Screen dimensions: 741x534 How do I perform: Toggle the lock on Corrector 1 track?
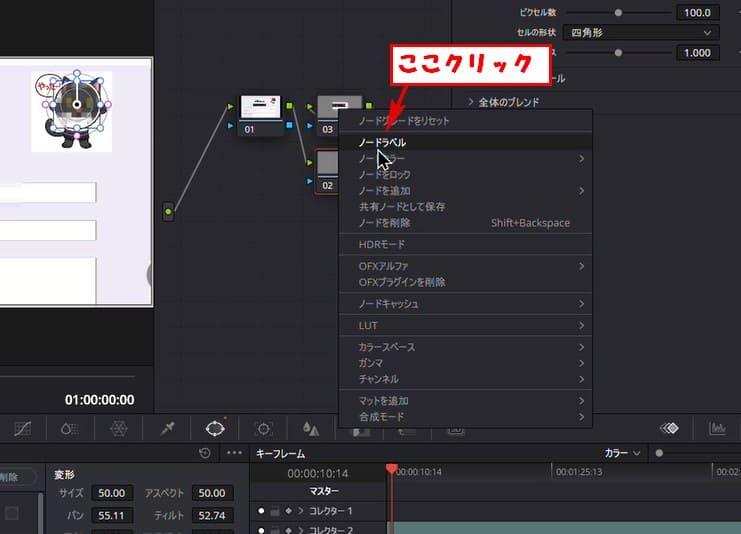275,511
